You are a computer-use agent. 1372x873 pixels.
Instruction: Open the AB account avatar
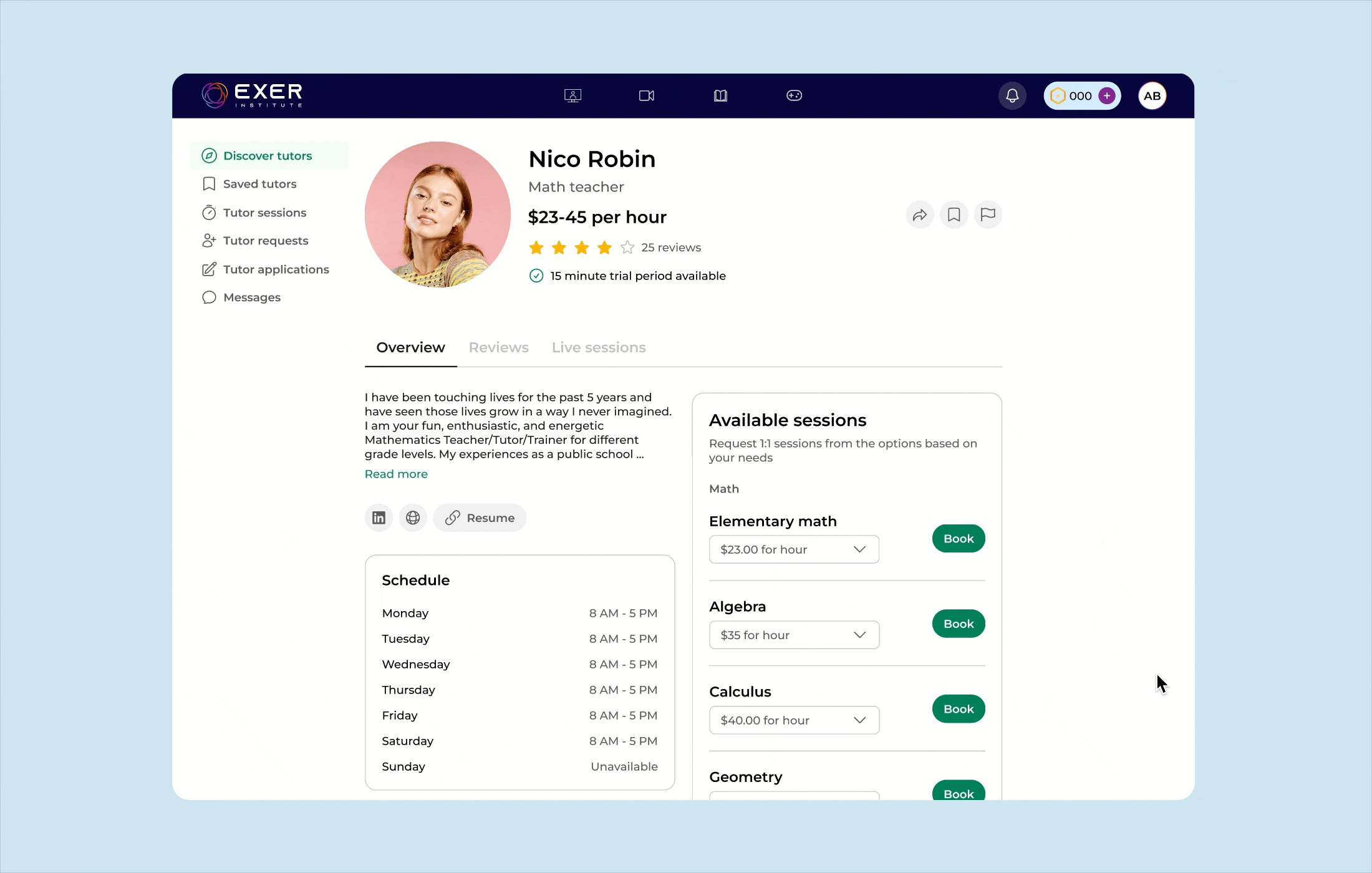[x=1152, y=95]
